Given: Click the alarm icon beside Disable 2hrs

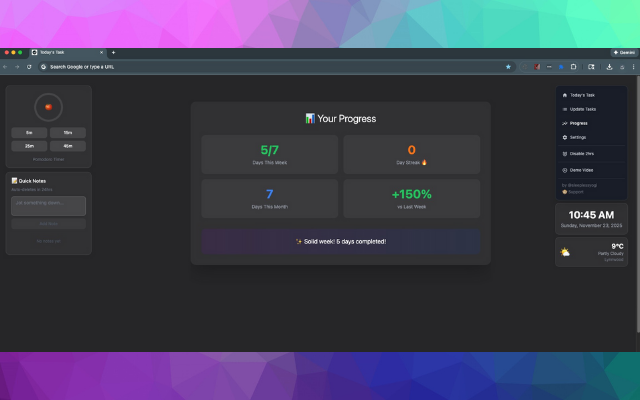Looking at the screenshot, I should coord(564,154).
